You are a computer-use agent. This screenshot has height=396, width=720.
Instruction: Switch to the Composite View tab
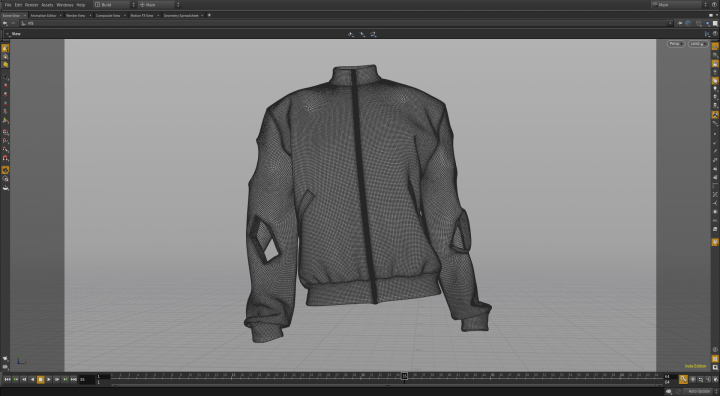pyautogui.click(x=108, y=15)
